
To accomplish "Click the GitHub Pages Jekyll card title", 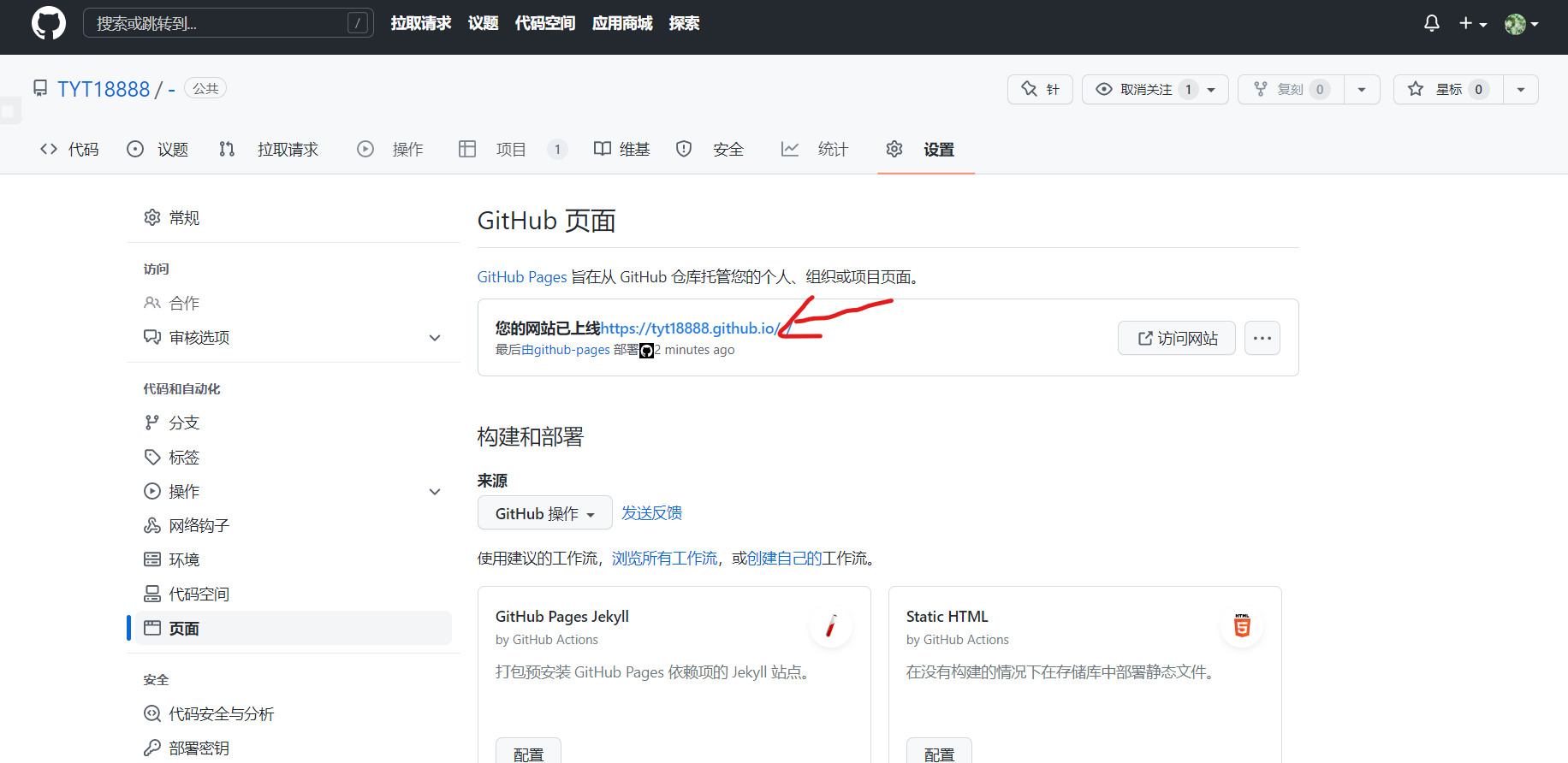I will (x=562, y=617).
